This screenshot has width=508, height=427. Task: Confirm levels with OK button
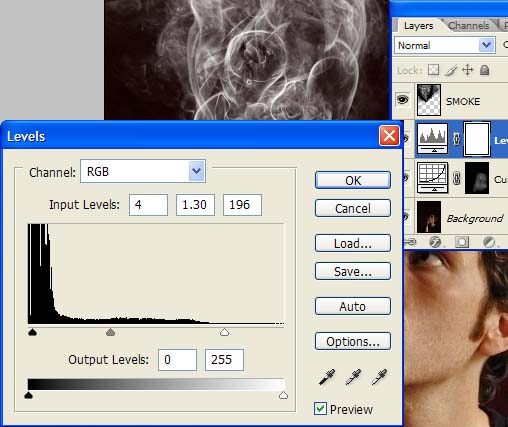[353, 180]
